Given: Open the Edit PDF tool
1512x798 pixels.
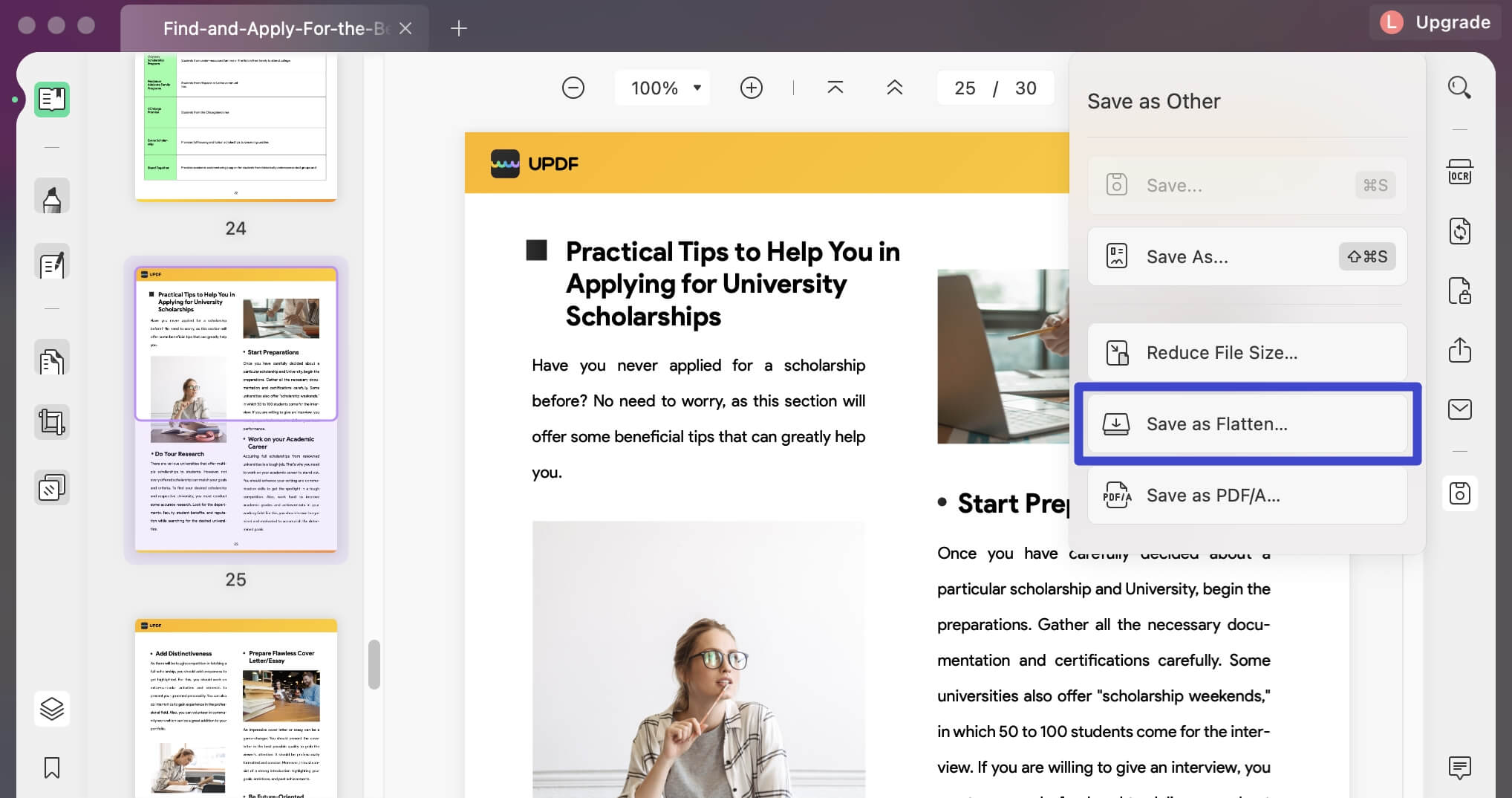Looking at the screenshot, I should (x=52, y=262).
